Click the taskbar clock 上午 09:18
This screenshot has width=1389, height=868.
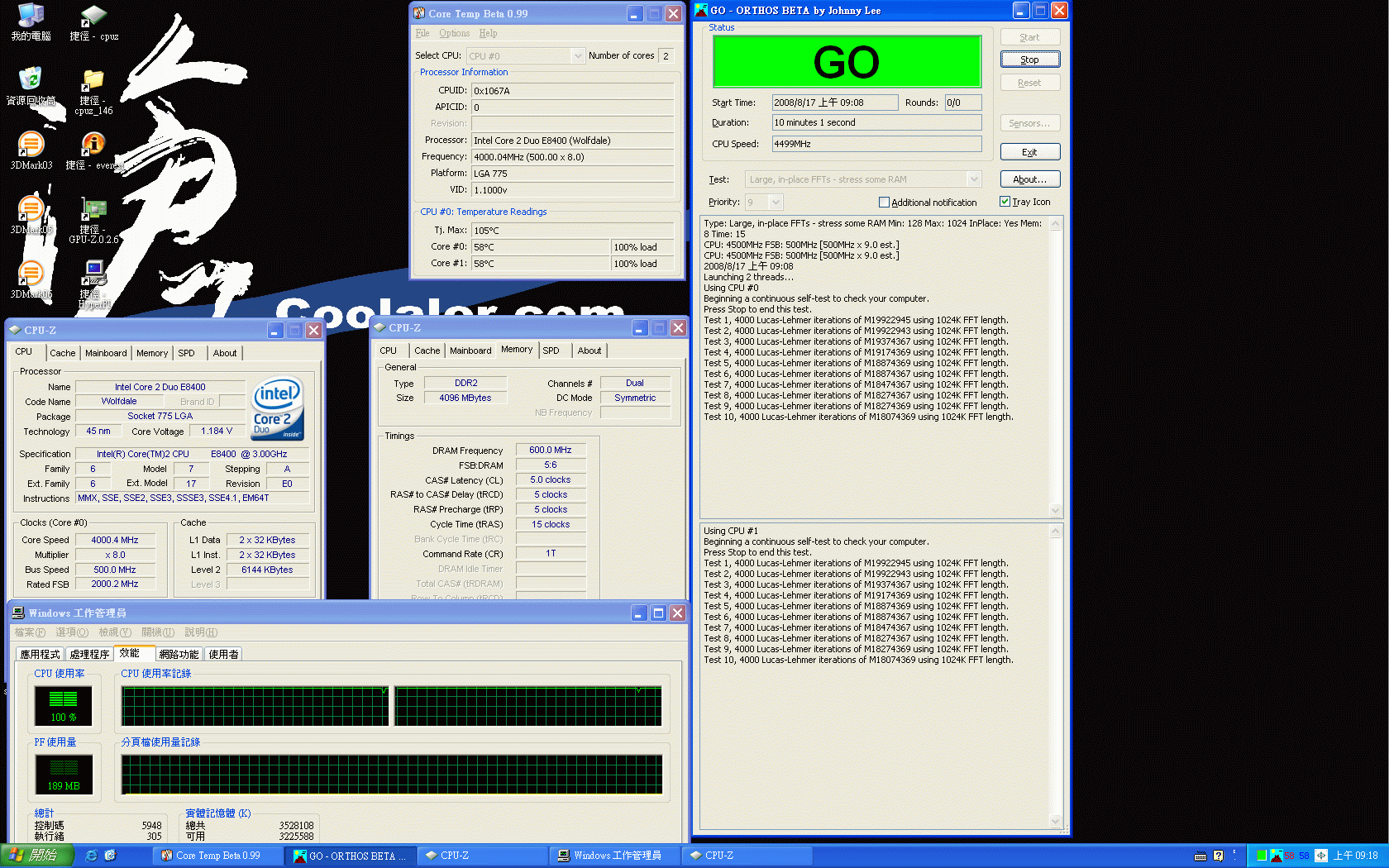1356,856
